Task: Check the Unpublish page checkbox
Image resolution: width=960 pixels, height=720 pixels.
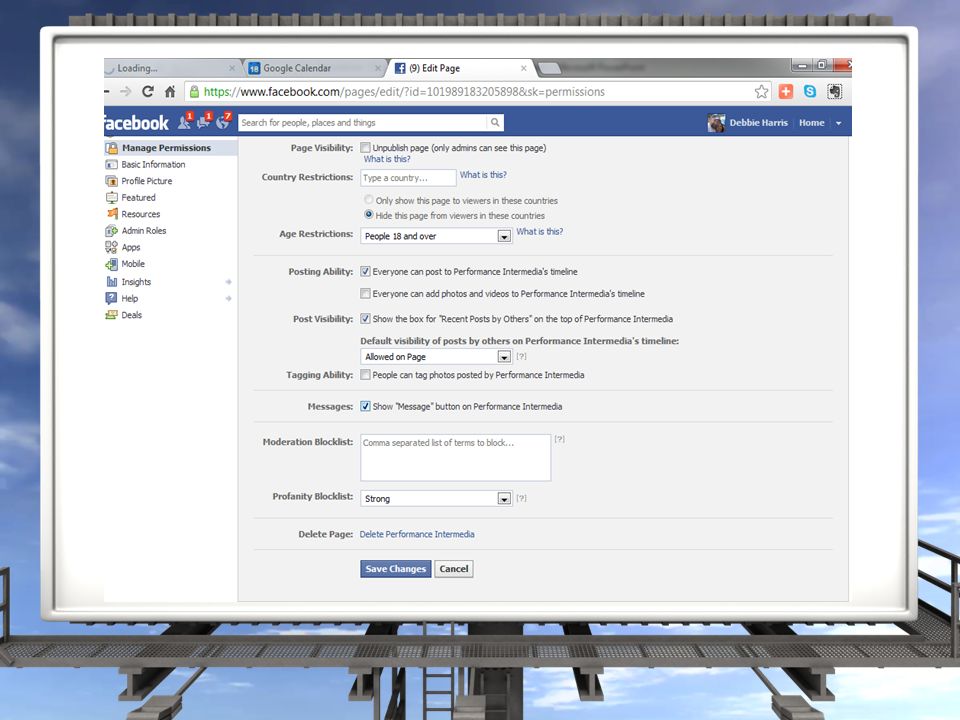Action: [366, 148]
